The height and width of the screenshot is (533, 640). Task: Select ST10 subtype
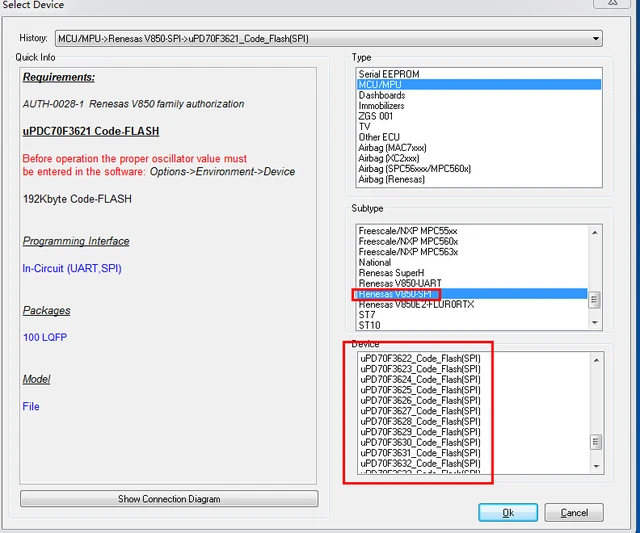tap(369, 325)
